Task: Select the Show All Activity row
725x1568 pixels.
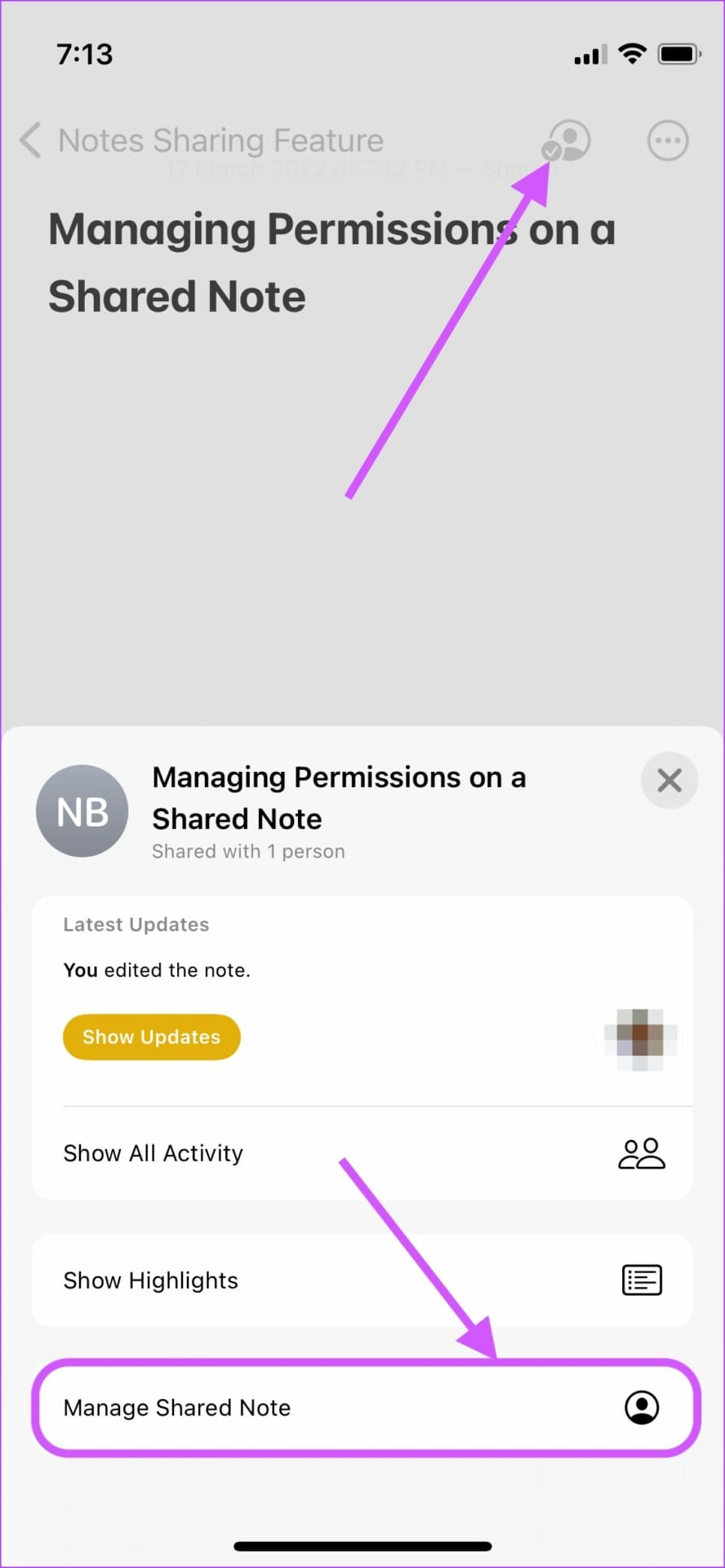Action: (x=245, y=1152)
